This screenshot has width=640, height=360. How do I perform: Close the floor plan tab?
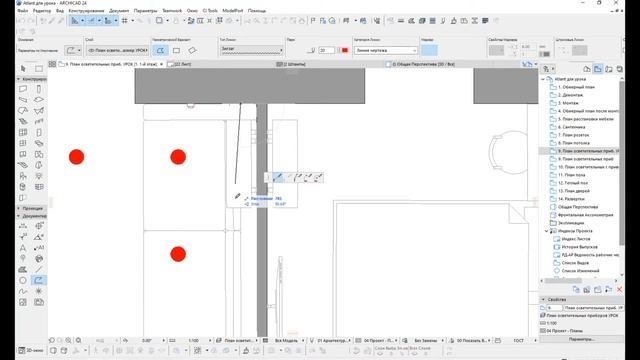(x=162, y=64)
